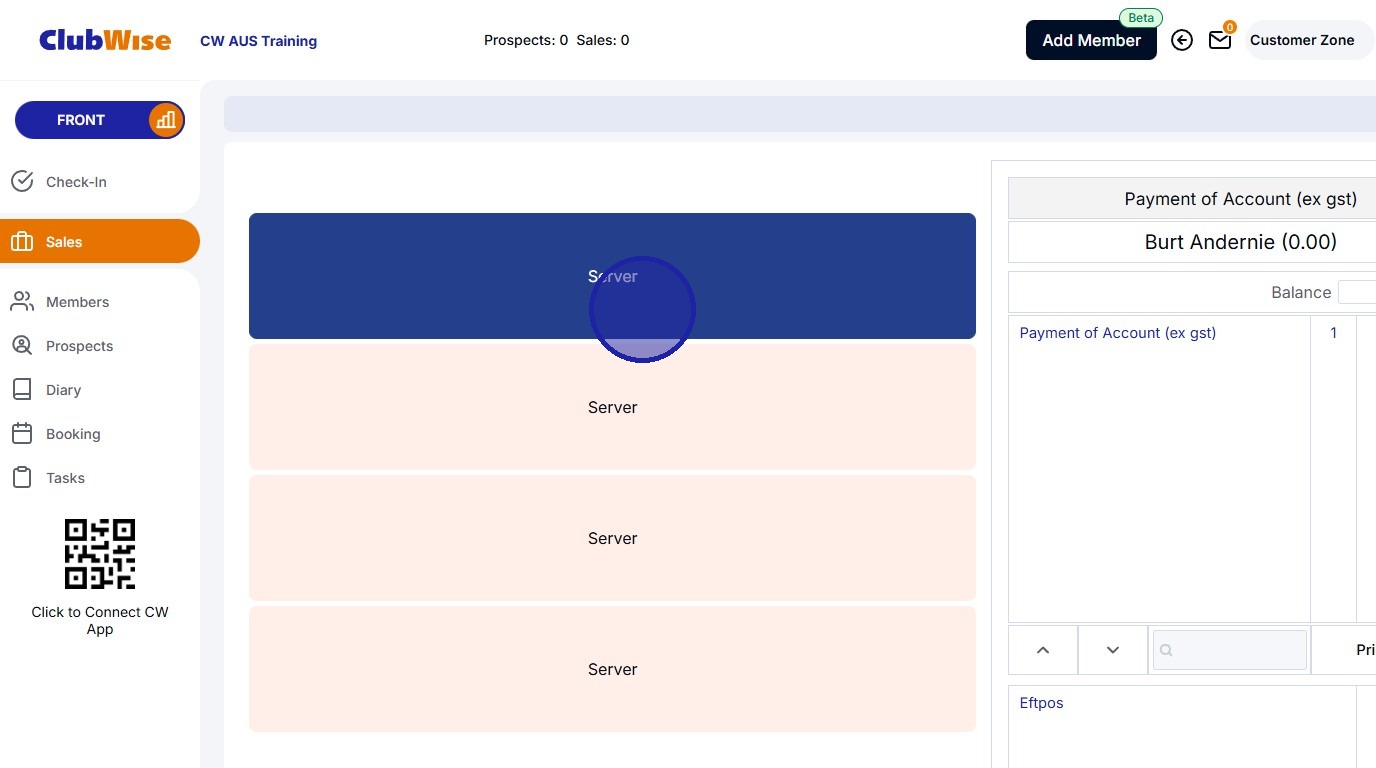
Task: Click the Booking calendar icon
Action: tap(22, 433)
